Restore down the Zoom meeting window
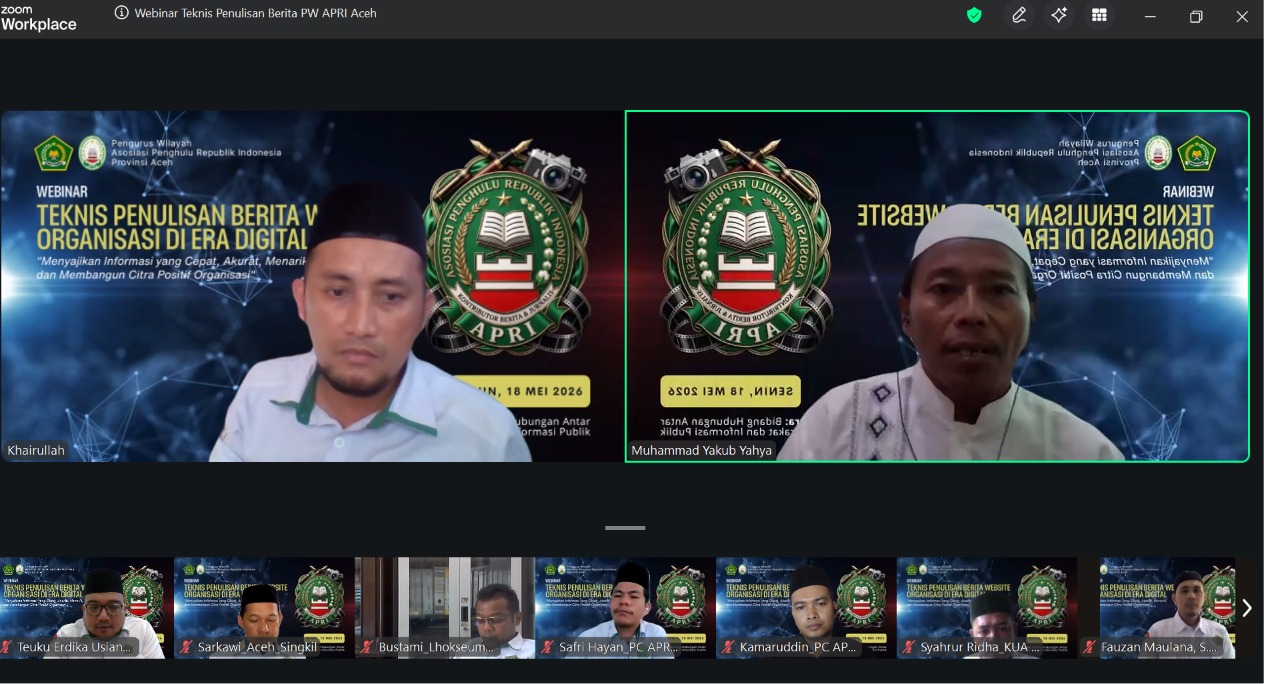 [x=1196, y=16]
